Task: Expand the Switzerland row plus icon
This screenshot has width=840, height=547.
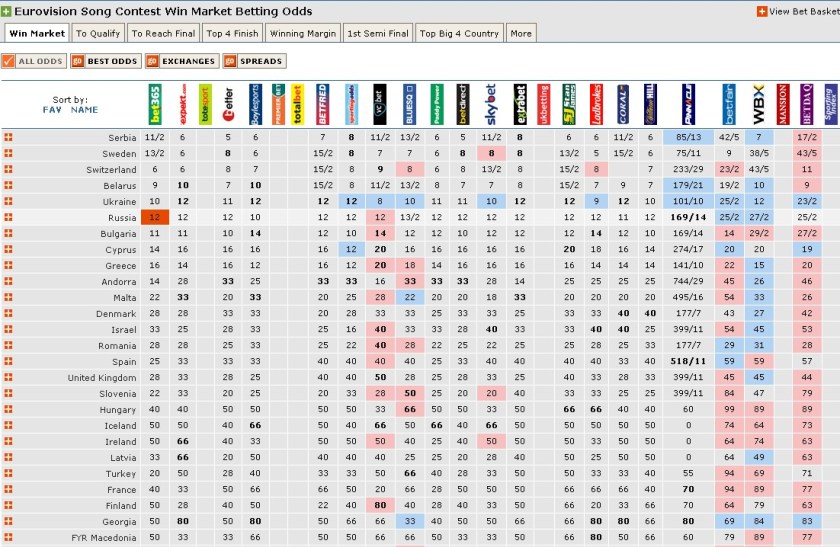Action: 8,169
